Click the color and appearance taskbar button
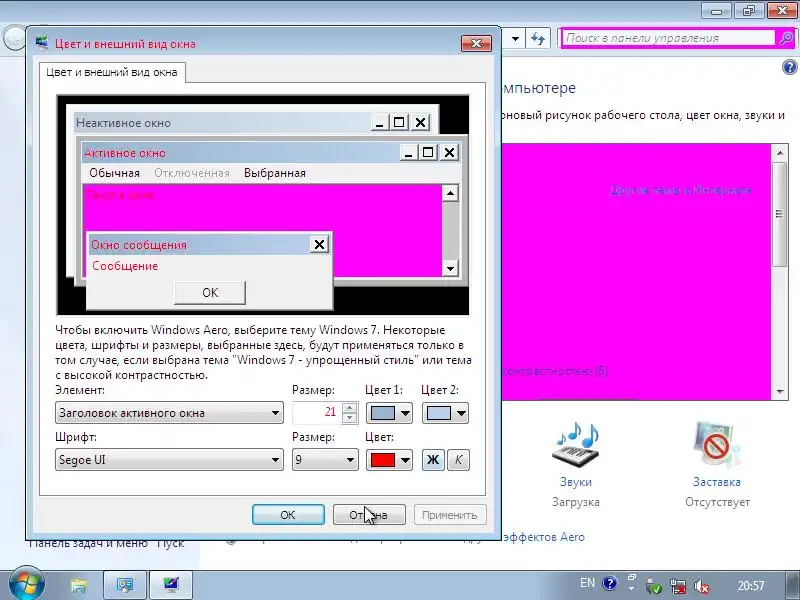The image size is (800, 600). [171, 585]
